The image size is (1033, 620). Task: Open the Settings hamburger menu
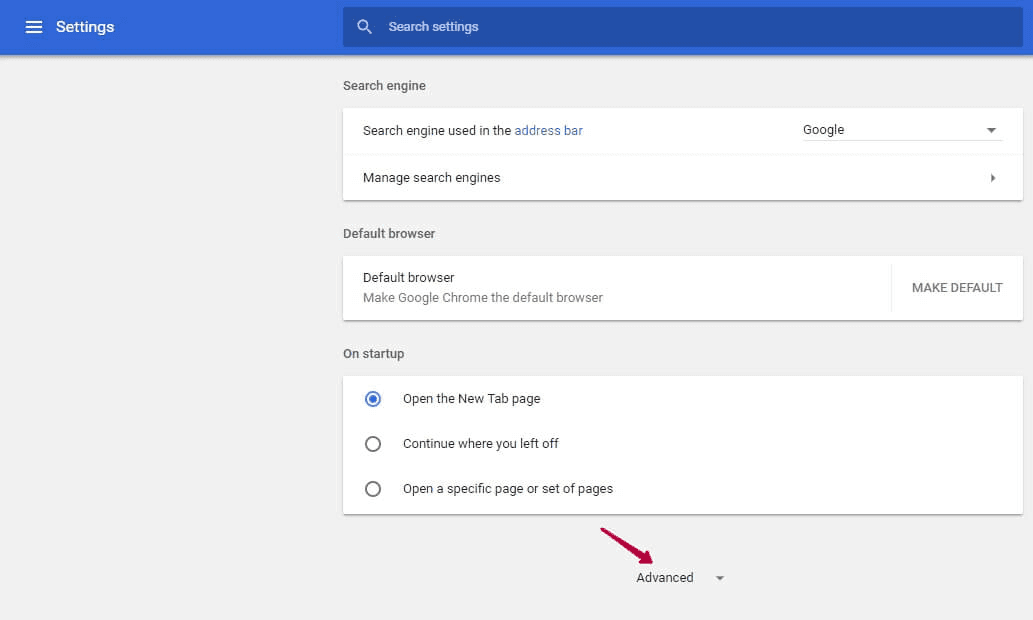coord(34,27)
